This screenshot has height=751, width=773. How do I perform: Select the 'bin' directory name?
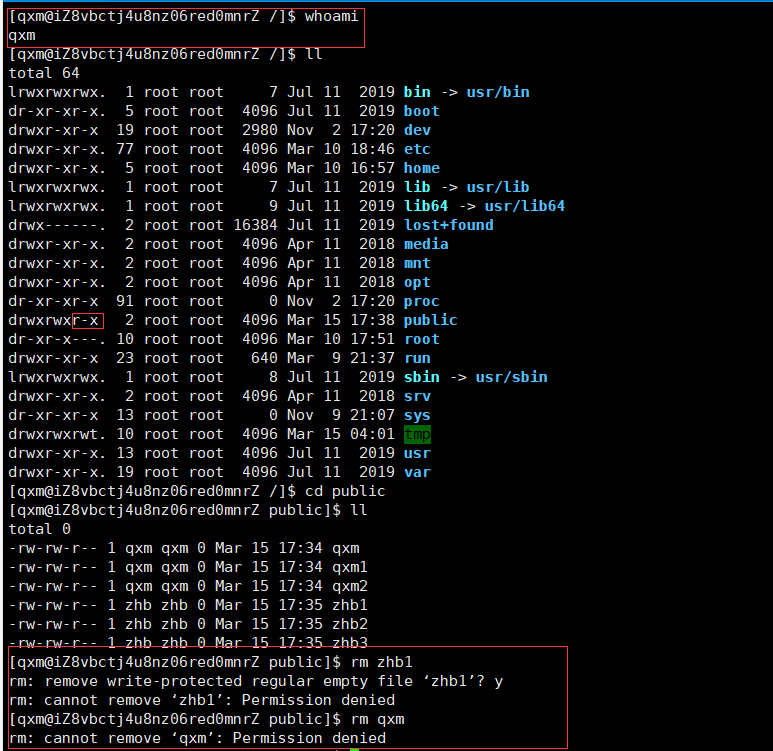(417, 92)
